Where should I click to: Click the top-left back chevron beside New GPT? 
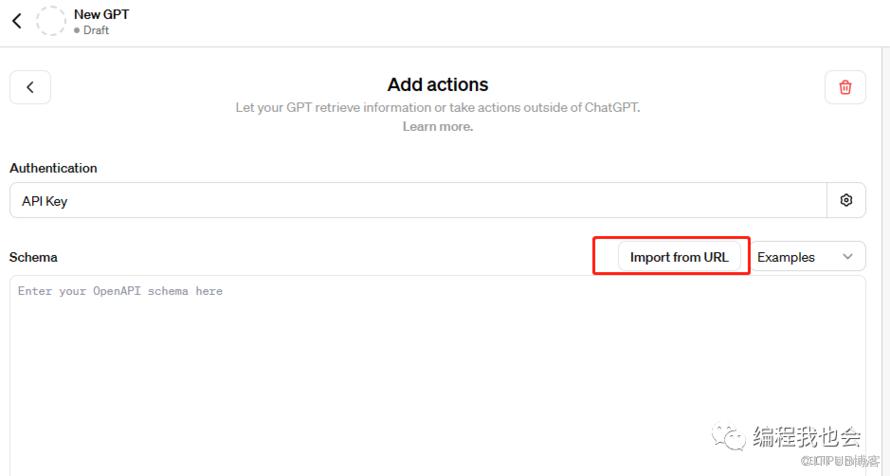pos(16,21)
